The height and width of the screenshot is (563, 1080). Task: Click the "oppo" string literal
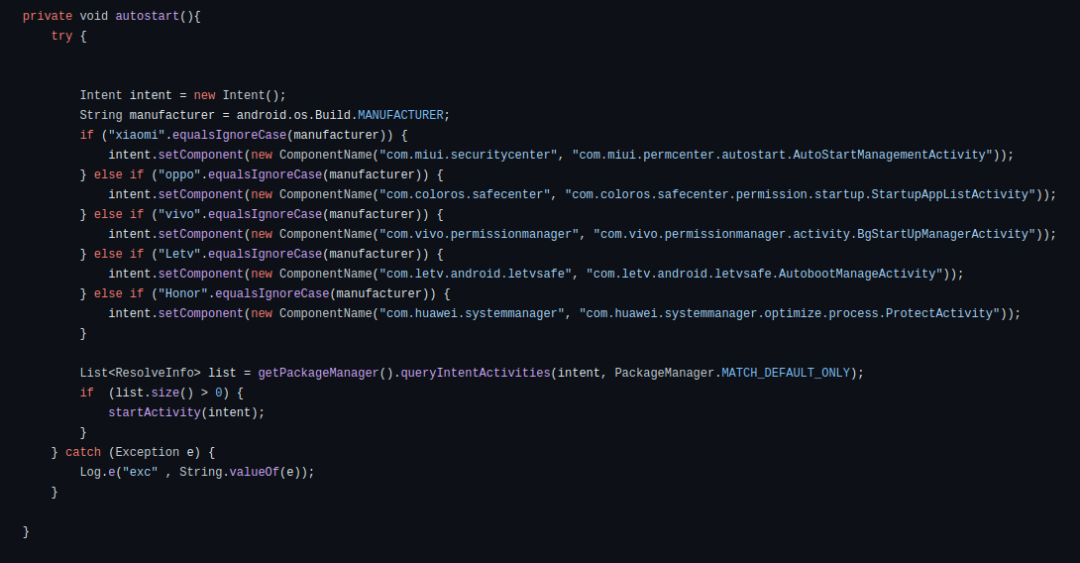point(179,175)
